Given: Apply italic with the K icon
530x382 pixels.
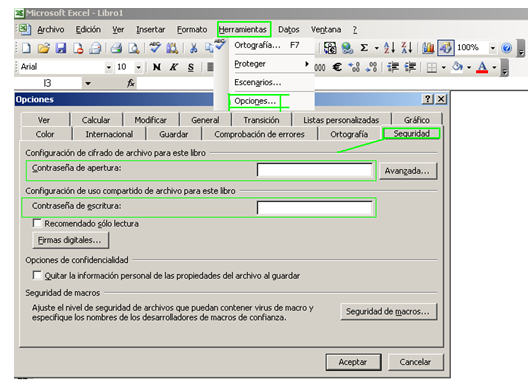Looking at the screenshot, I should [173, 67].
